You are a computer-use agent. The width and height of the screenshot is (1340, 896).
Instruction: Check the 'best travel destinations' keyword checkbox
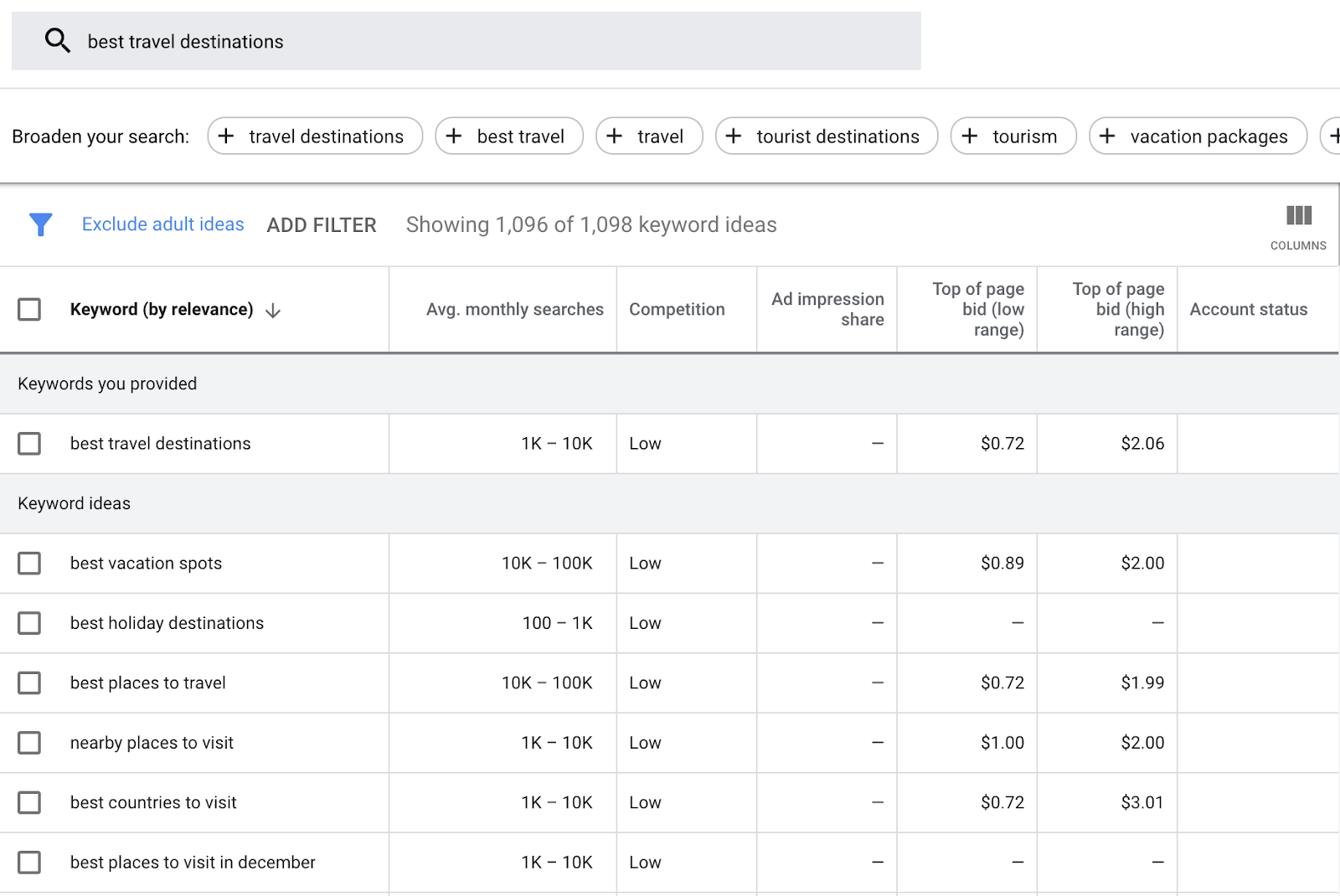click(x=29, y=444)
